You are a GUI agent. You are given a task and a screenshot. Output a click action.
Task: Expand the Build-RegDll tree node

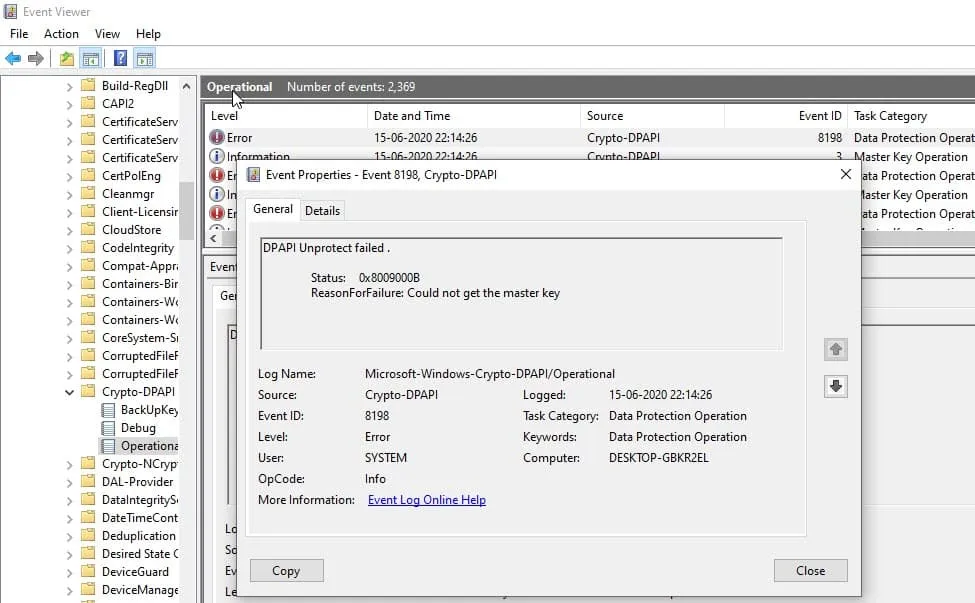click(x=70, y=87)
